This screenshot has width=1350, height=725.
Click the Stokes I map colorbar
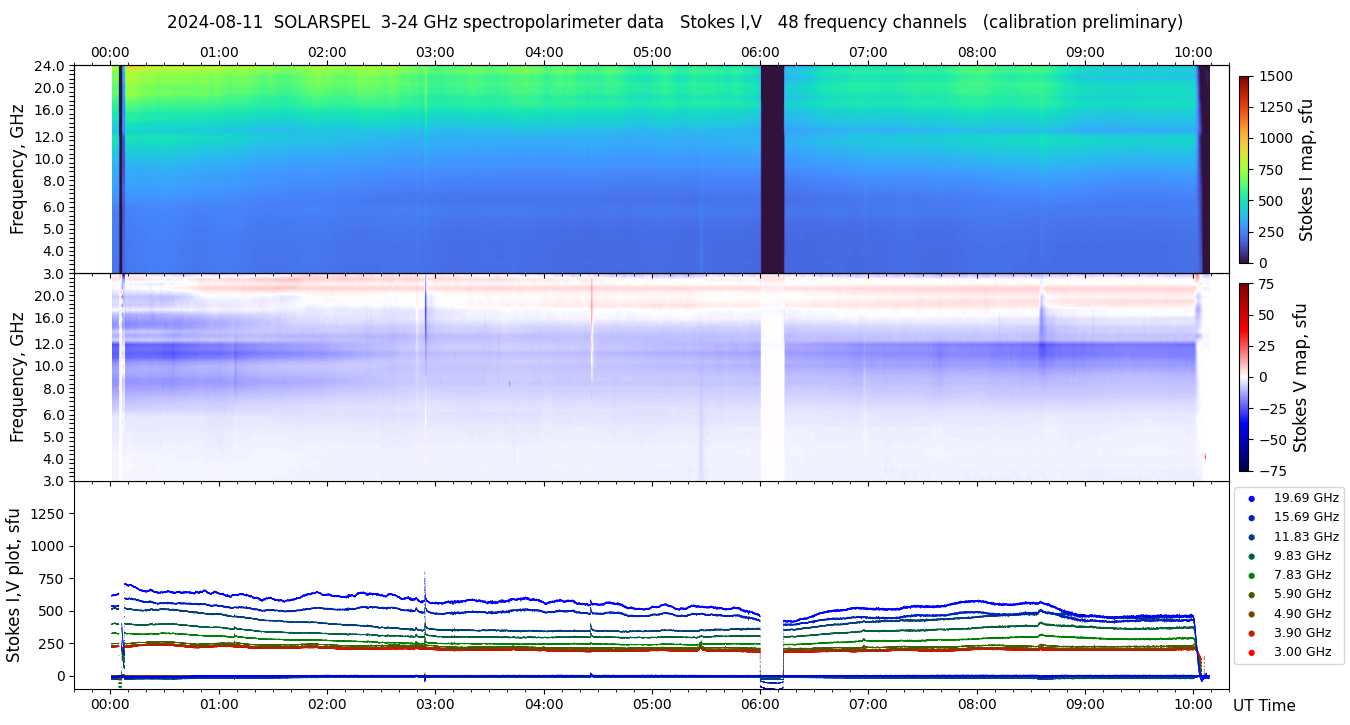coord(1244,169)
